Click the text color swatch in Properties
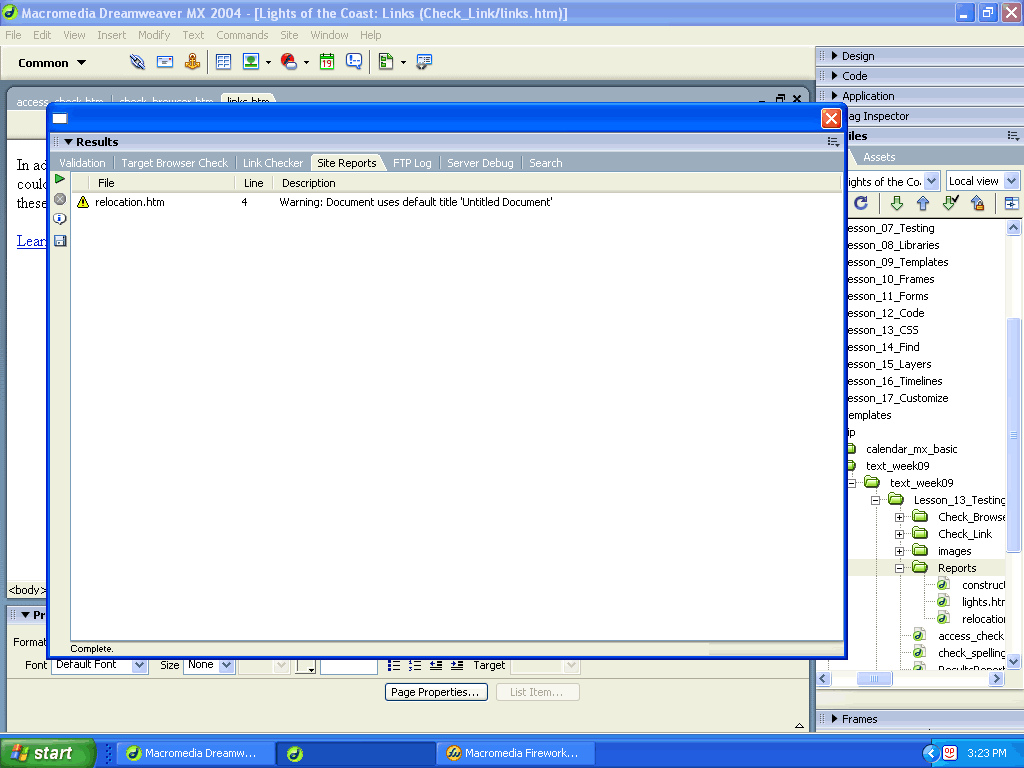 point(306,665)
